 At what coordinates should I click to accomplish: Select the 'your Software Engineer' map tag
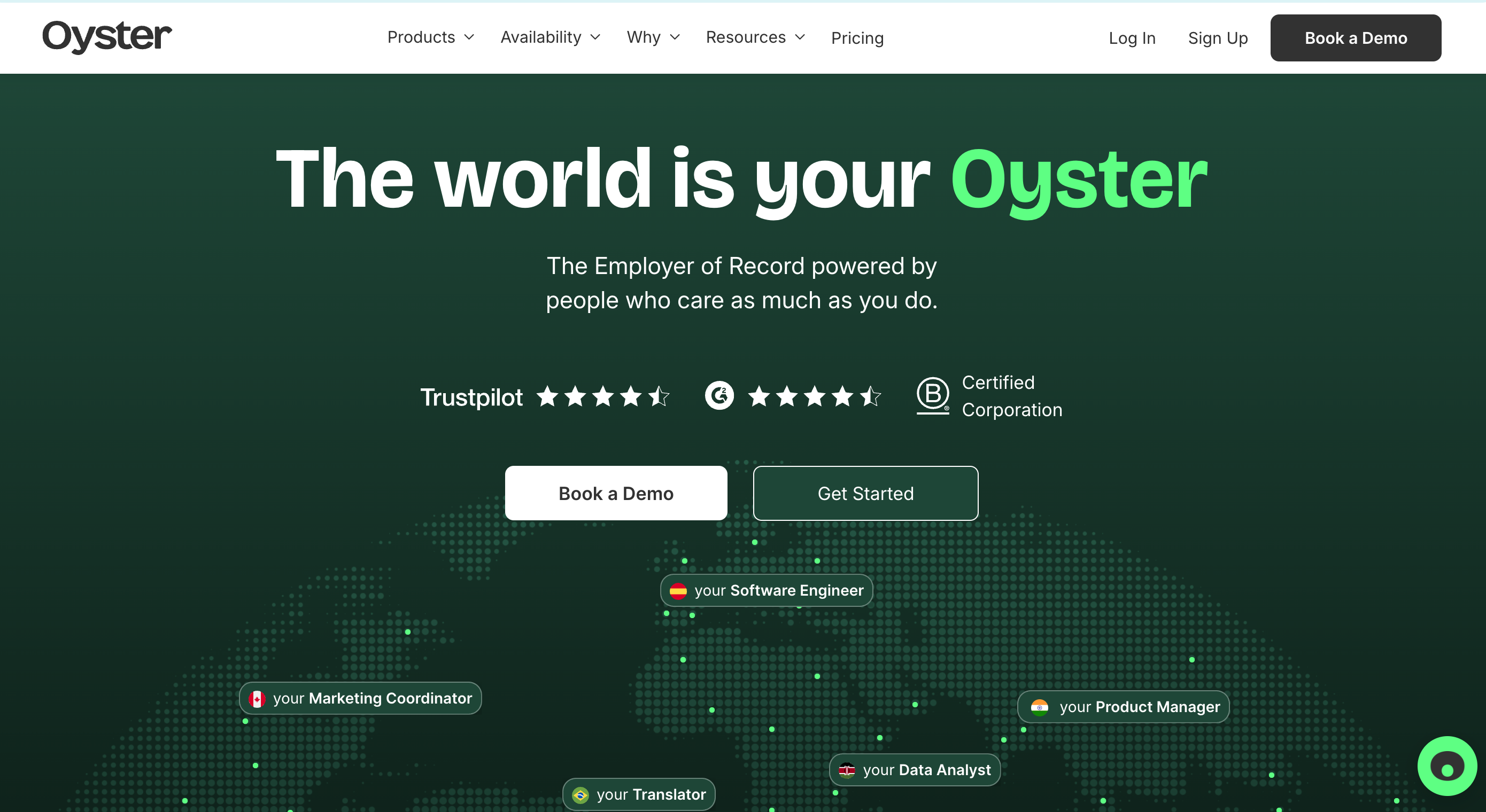[766, 590]
